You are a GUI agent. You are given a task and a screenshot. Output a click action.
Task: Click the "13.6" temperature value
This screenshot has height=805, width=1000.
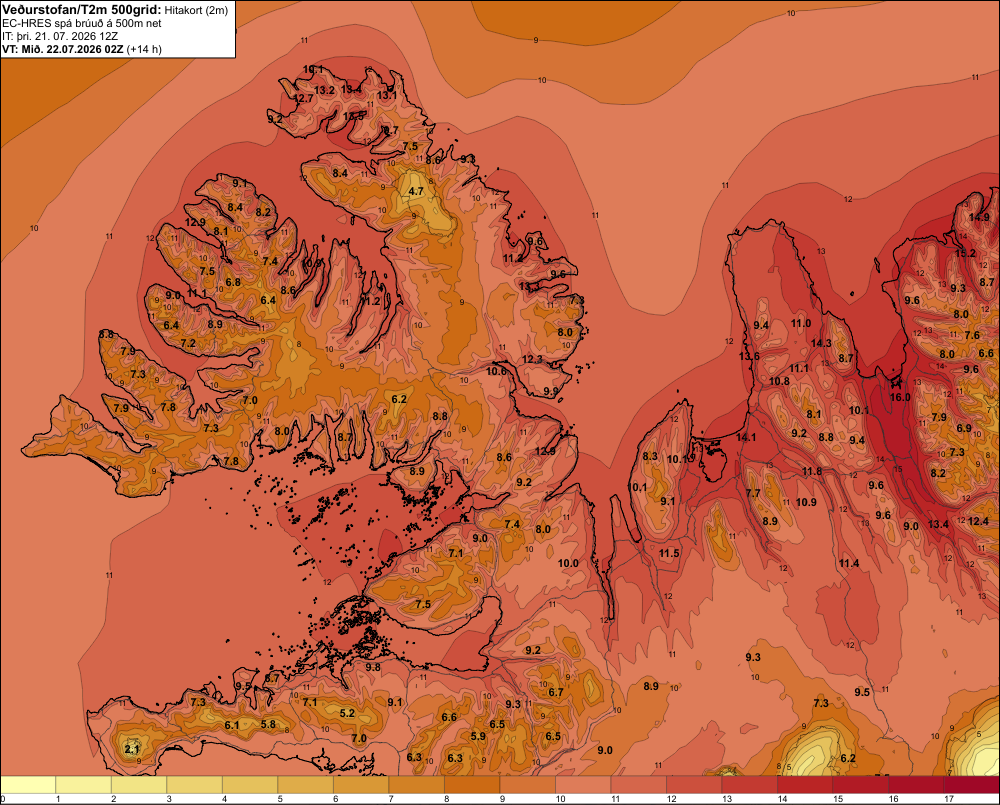tap(749, 357)
